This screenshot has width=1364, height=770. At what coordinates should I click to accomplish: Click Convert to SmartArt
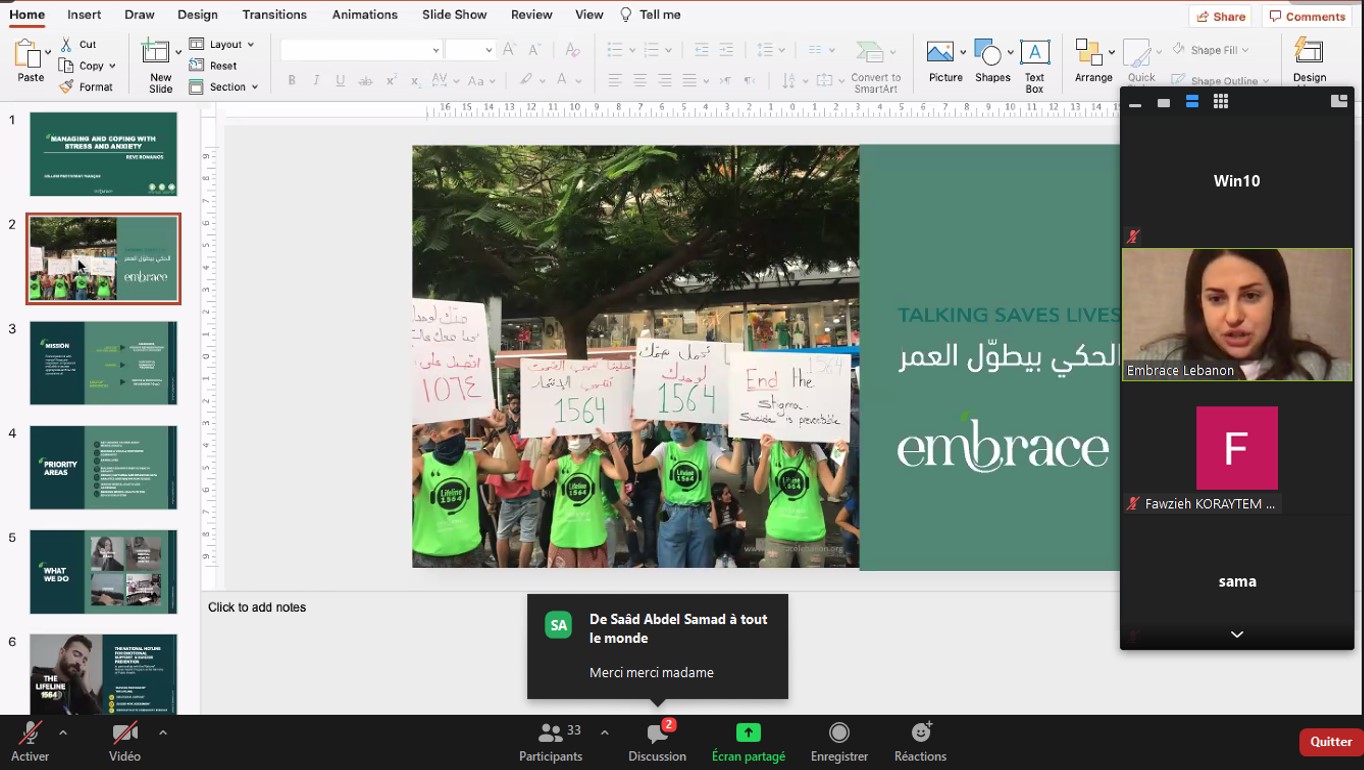875,66
